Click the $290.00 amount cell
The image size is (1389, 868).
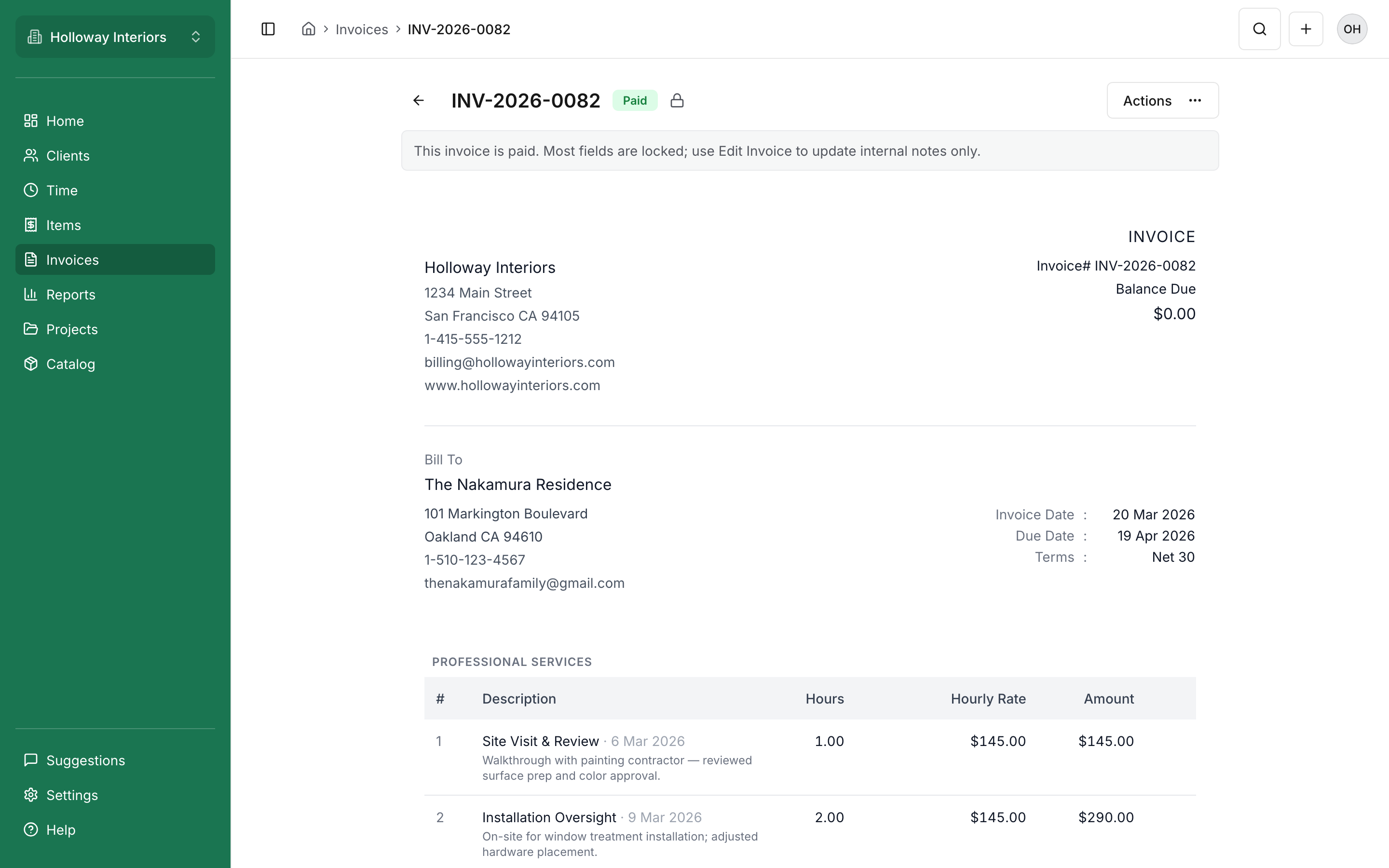(x=1106, y=817)
